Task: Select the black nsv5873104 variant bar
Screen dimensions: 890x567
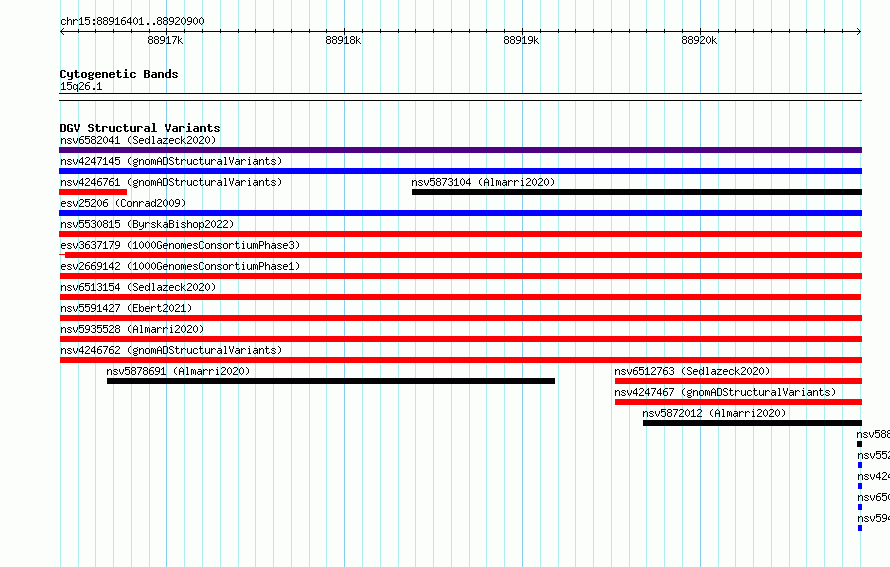Action: pos(637,192)
